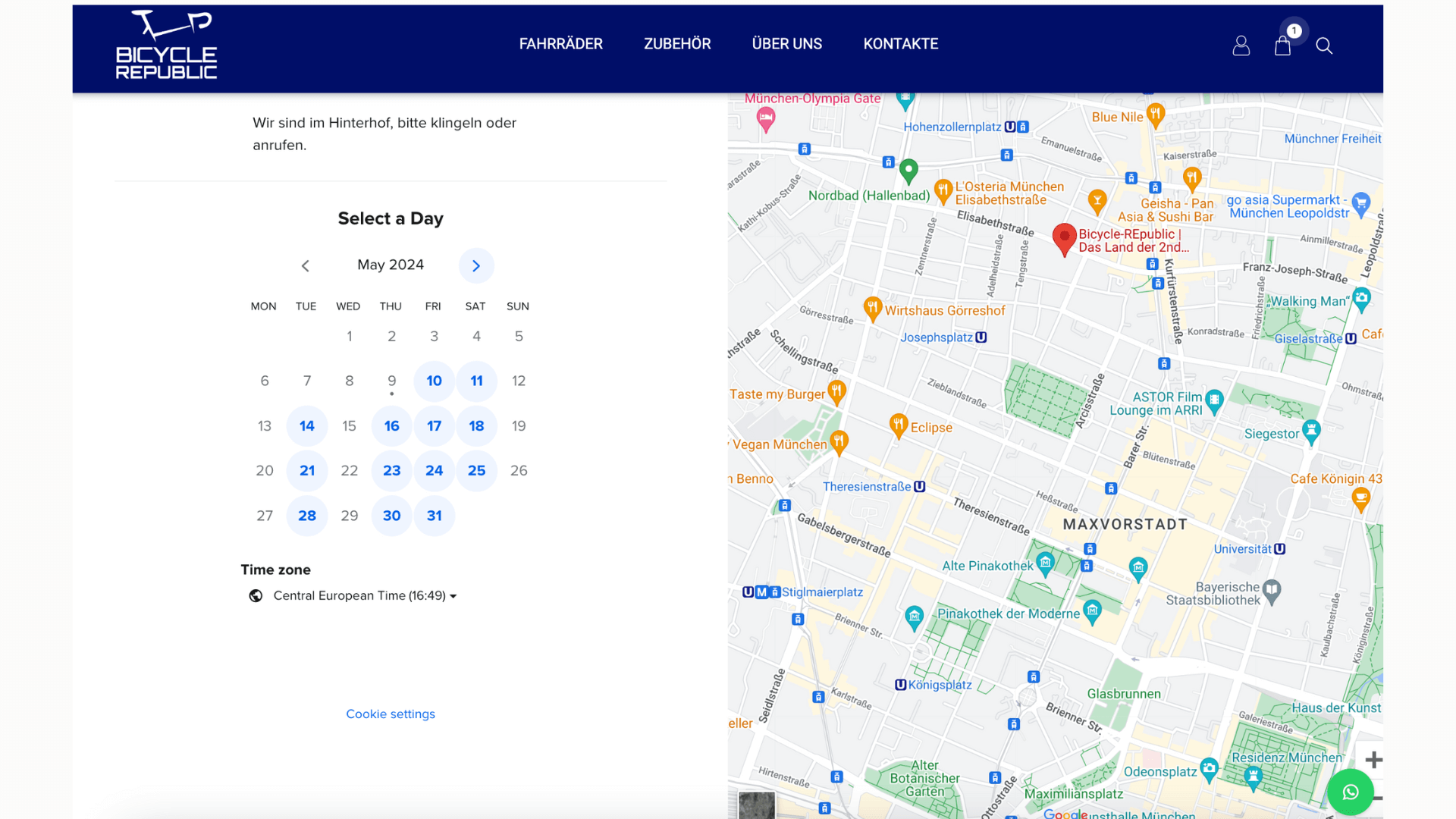The image size is (1456, 819).
Task: Select Wirtshaus Görreshof restaurant marker
Action: click(x=873, y=309)
